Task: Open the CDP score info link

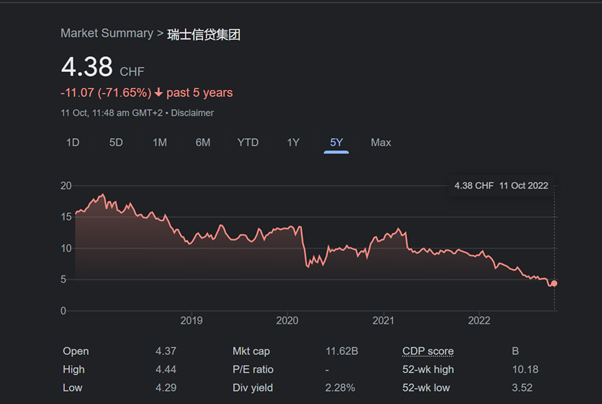Action: (428, 351)
